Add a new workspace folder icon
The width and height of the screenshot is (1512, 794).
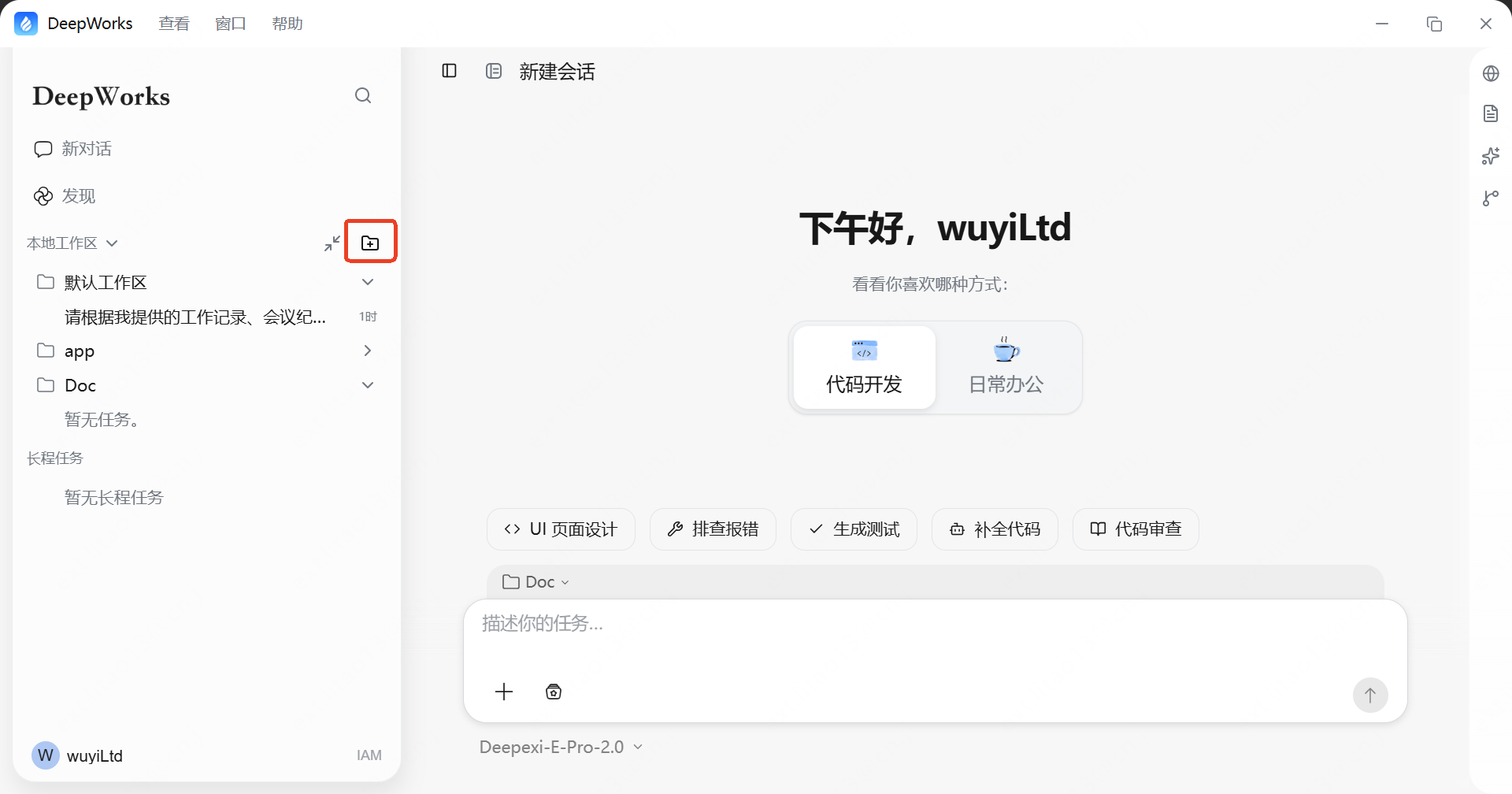[x=370, y=243]
